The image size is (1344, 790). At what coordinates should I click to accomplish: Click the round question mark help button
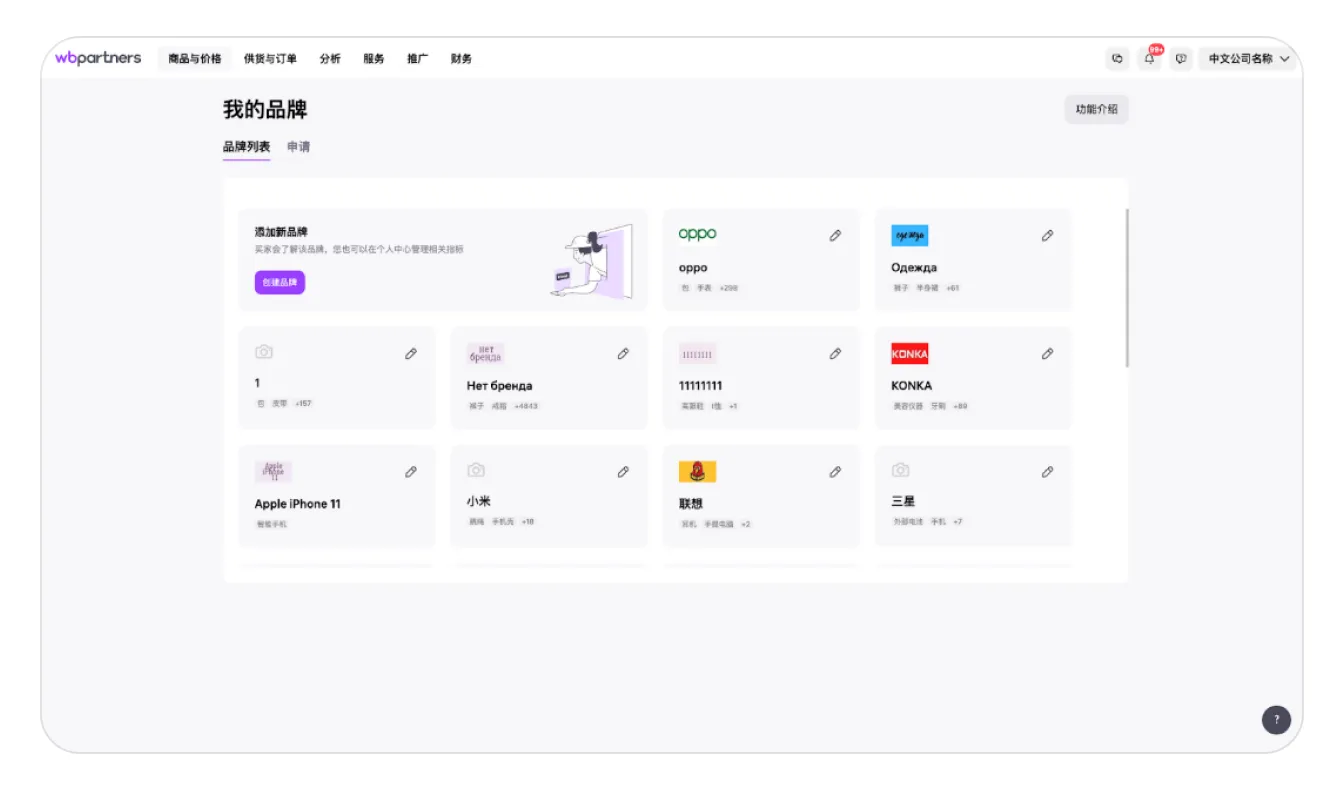pos(1276,719)
